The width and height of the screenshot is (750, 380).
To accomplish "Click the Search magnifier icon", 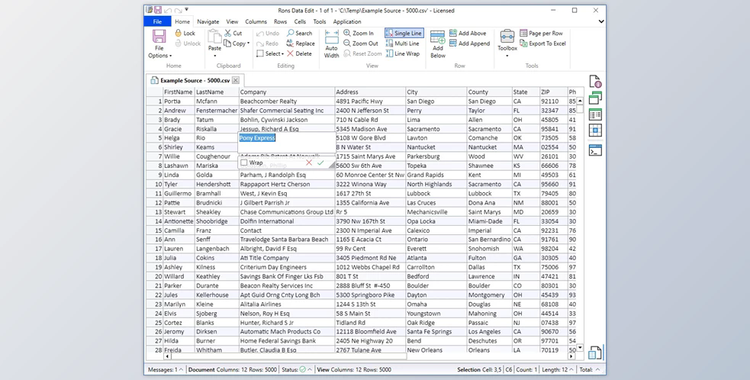I will (290, 33).
